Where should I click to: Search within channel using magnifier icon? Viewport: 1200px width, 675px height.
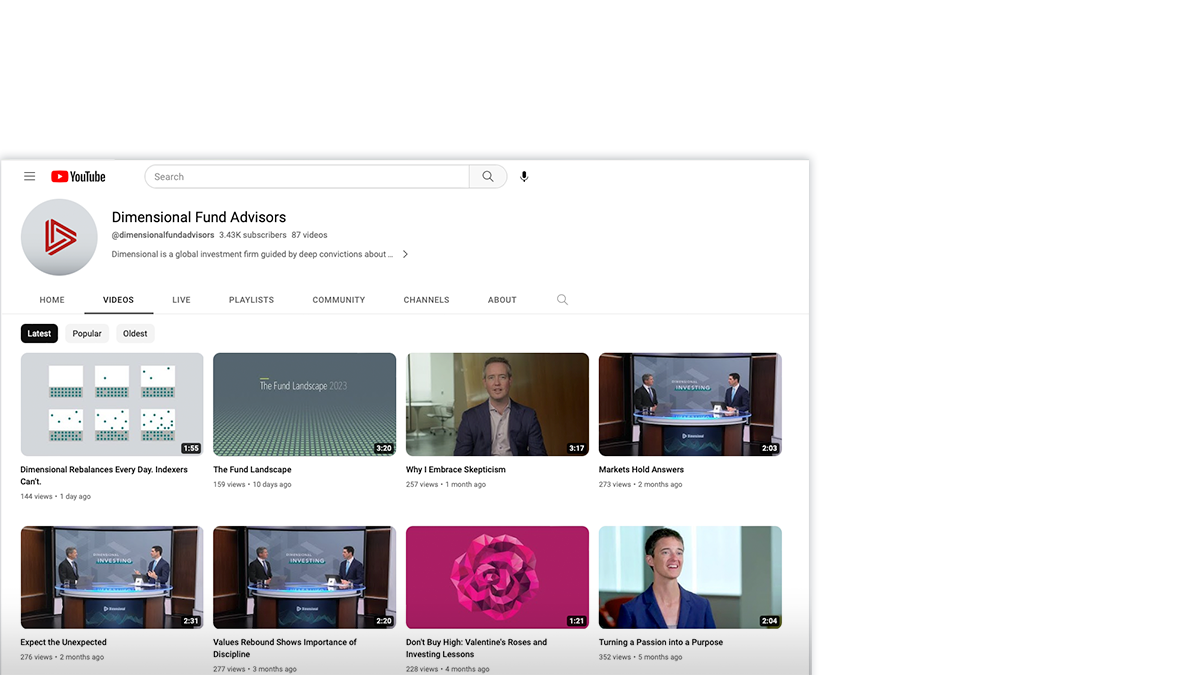click(562, 300)
